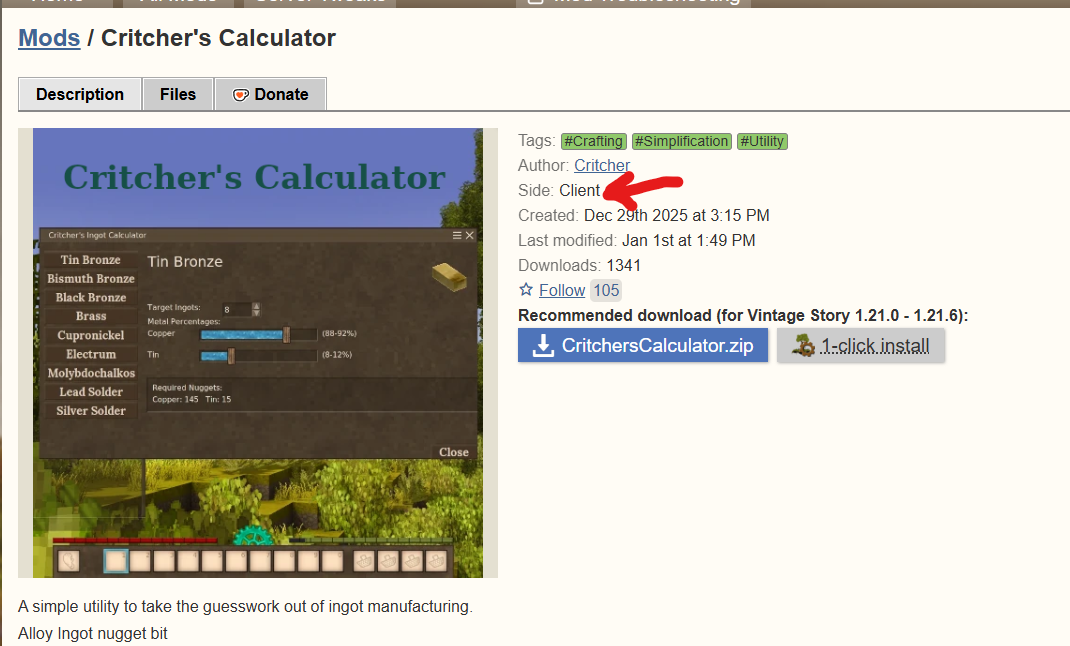1070x646 pixels.
Task: Open the Files tab
Action: point(178,95)
